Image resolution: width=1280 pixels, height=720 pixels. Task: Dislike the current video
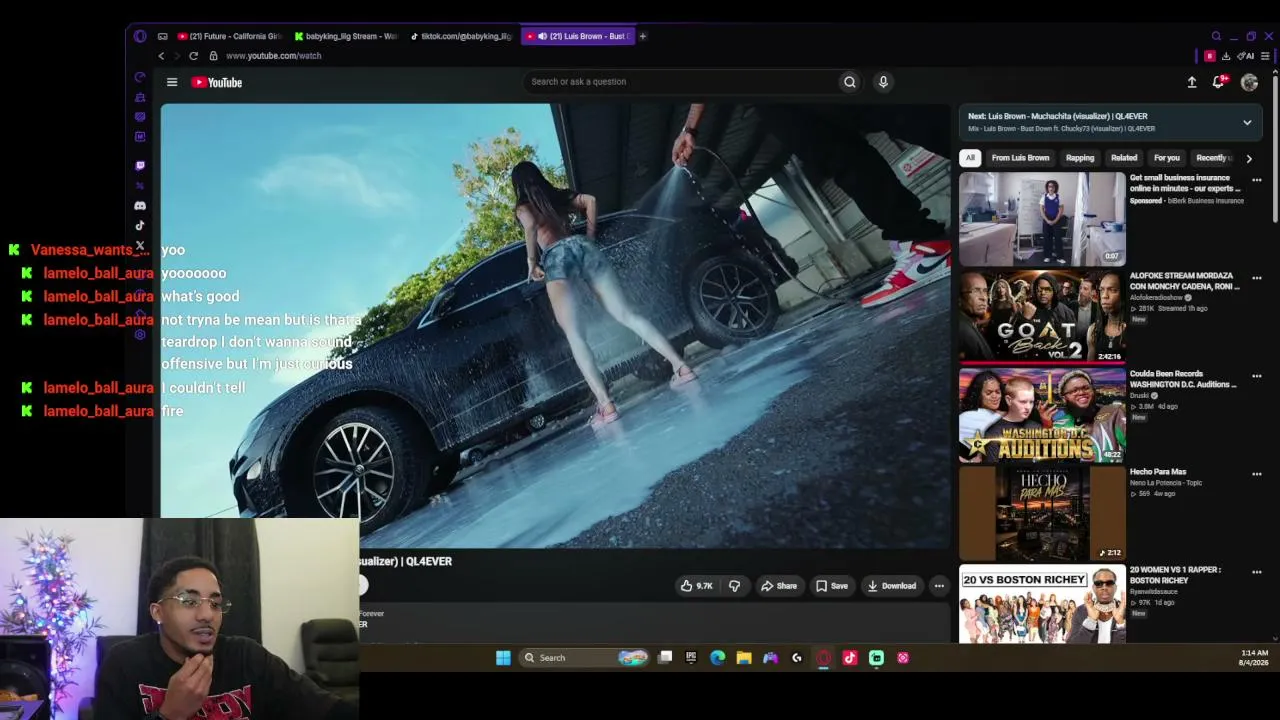tap(734, 586)
